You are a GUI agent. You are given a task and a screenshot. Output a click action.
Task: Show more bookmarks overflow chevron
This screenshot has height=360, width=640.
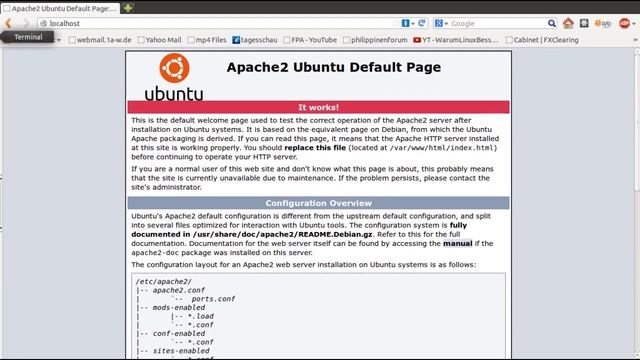pos(635,40)
